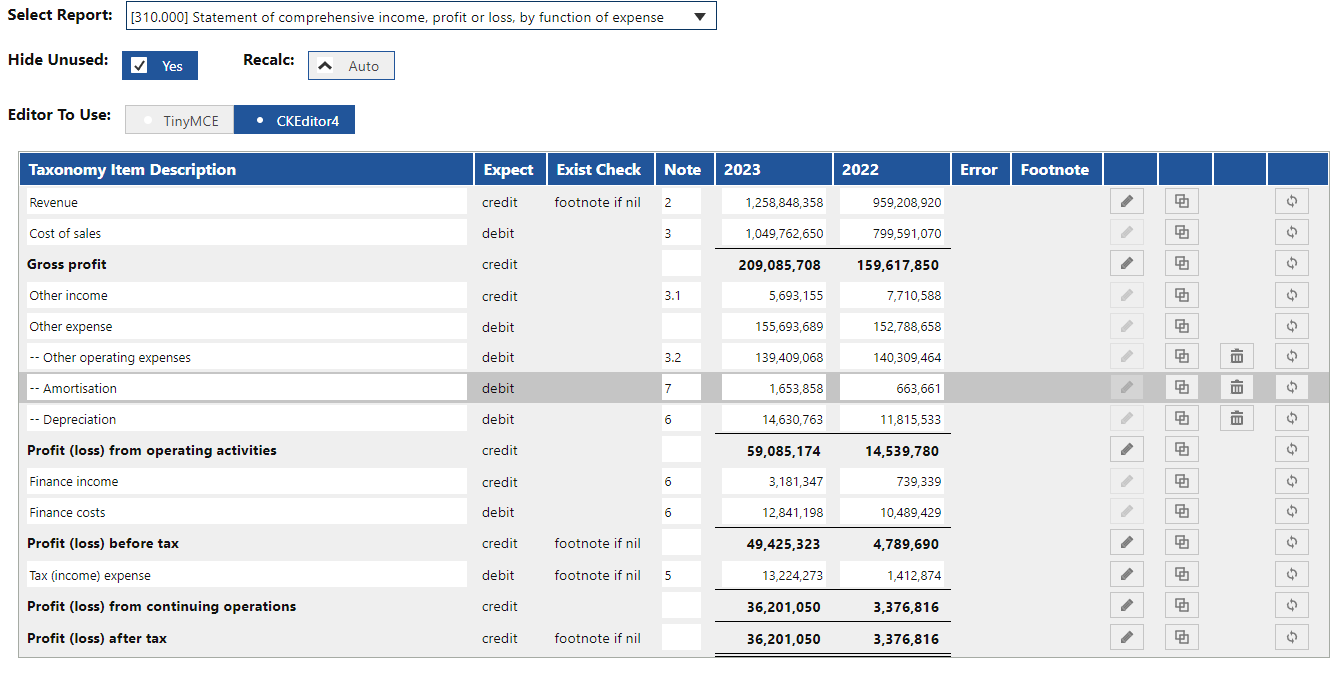
Task: Click the Other income 2022 value field
Action: click(x=892, y=295)
